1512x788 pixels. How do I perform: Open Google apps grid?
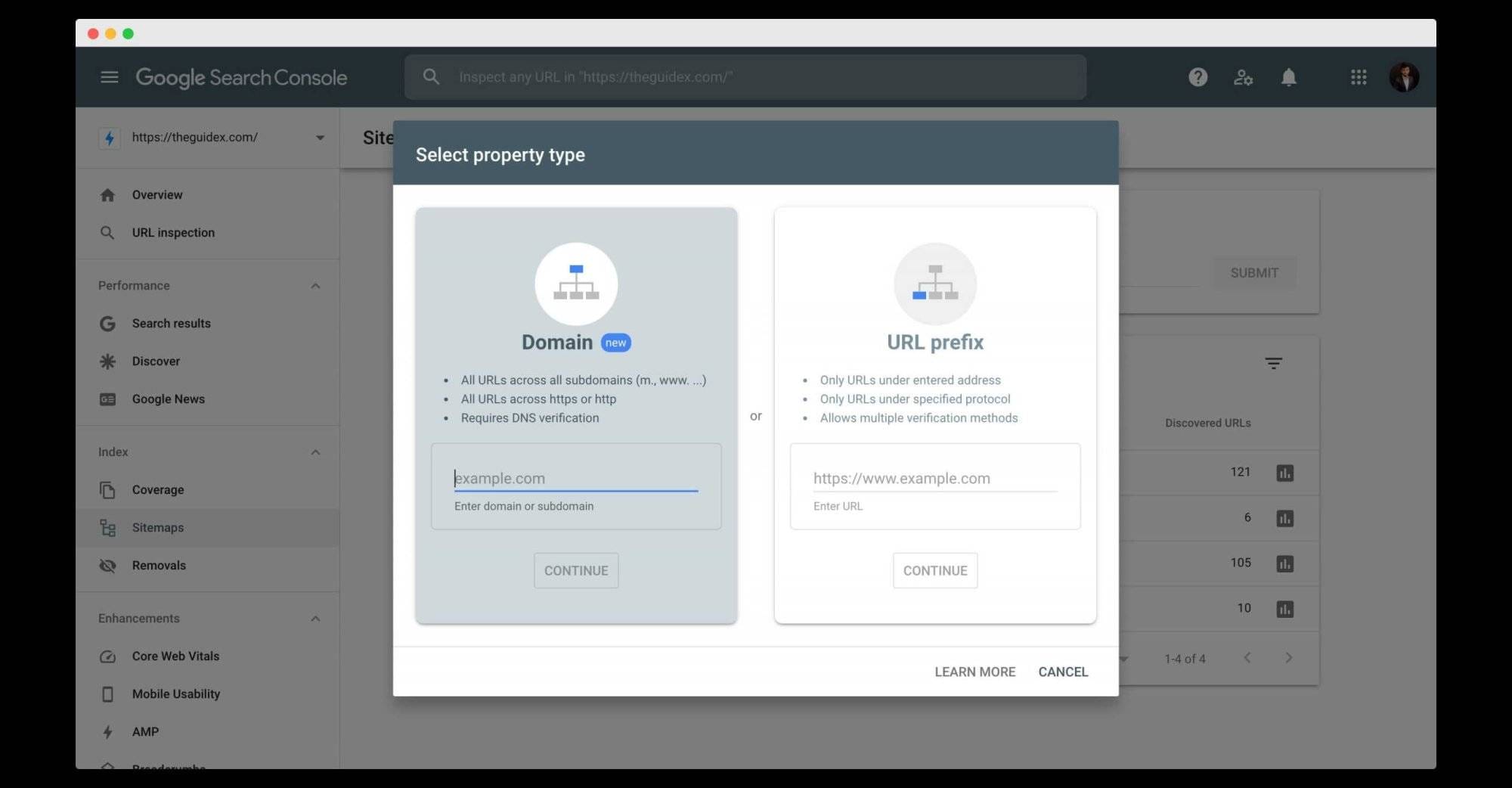click(x=1359, y=77)
